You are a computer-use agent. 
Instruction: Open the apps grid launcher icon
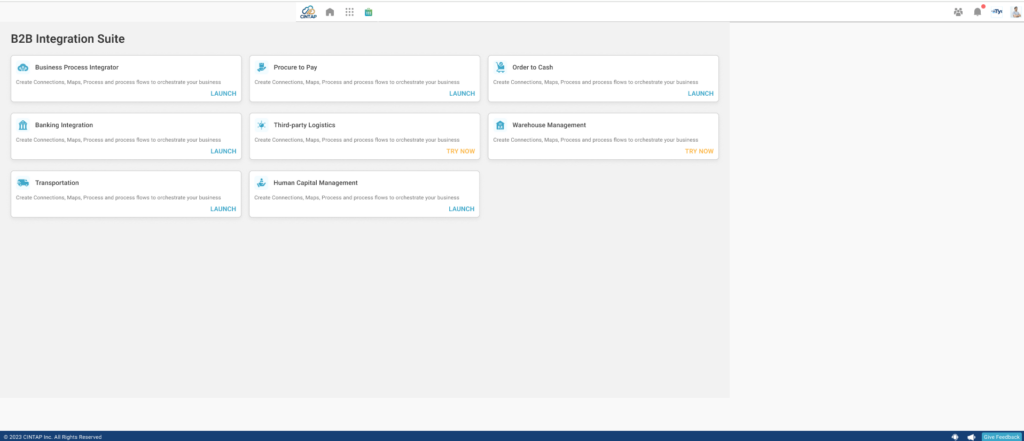coord(349,12)
